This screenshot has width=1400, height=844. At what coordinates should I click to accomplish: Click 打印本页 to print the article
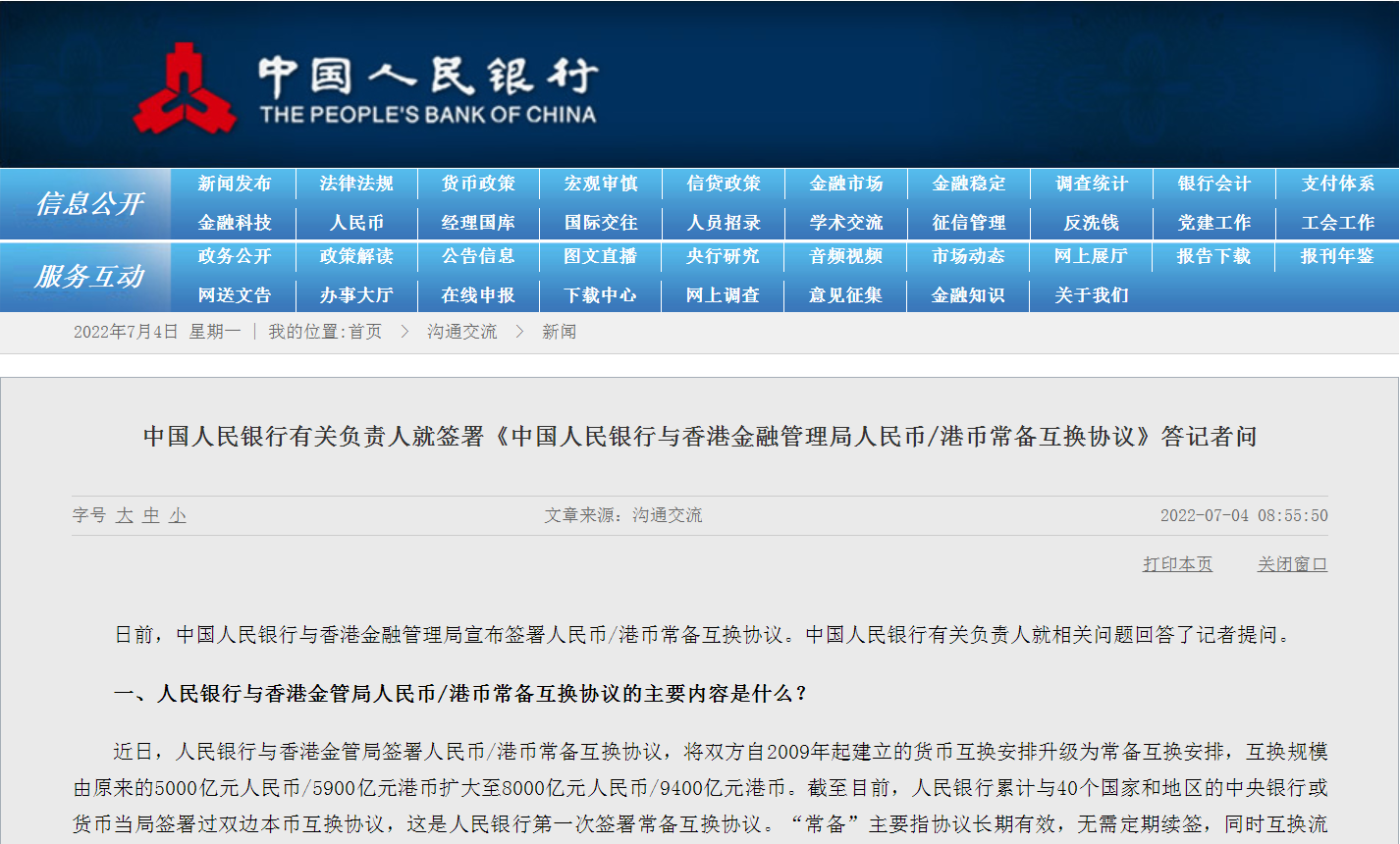pyautogui.click(x=1176, y=563)
